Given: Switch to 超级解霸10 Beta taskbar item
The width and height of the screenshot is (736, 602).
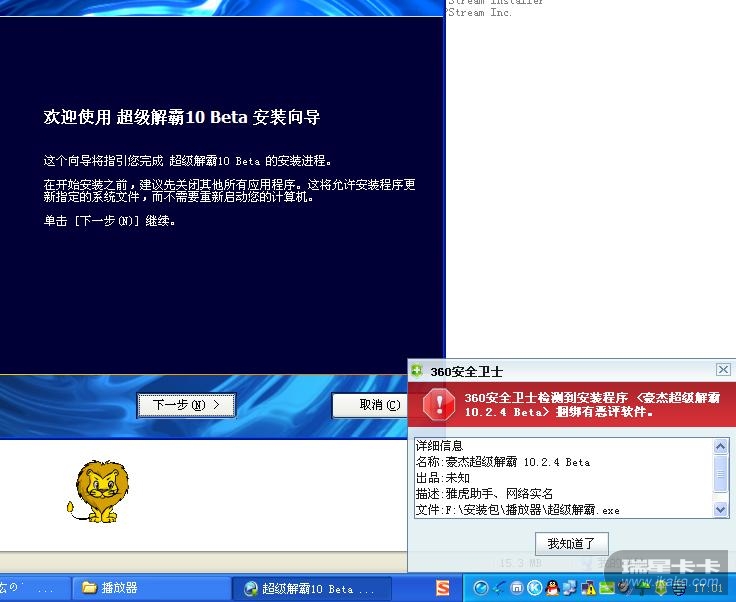Looking at the screenshot, I should (x=312, y=588).
